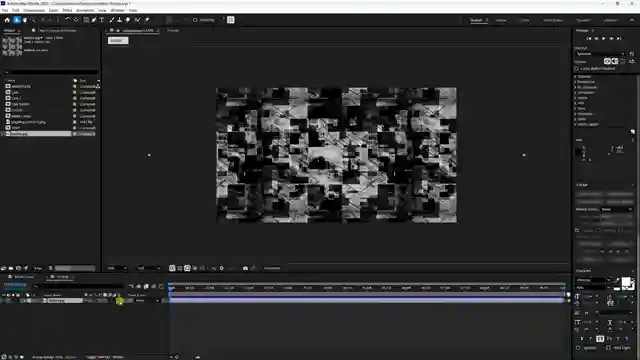The image size is (640, 360).
Task: Click the Preview shortcut reset icon
Action: coord(632,54)
